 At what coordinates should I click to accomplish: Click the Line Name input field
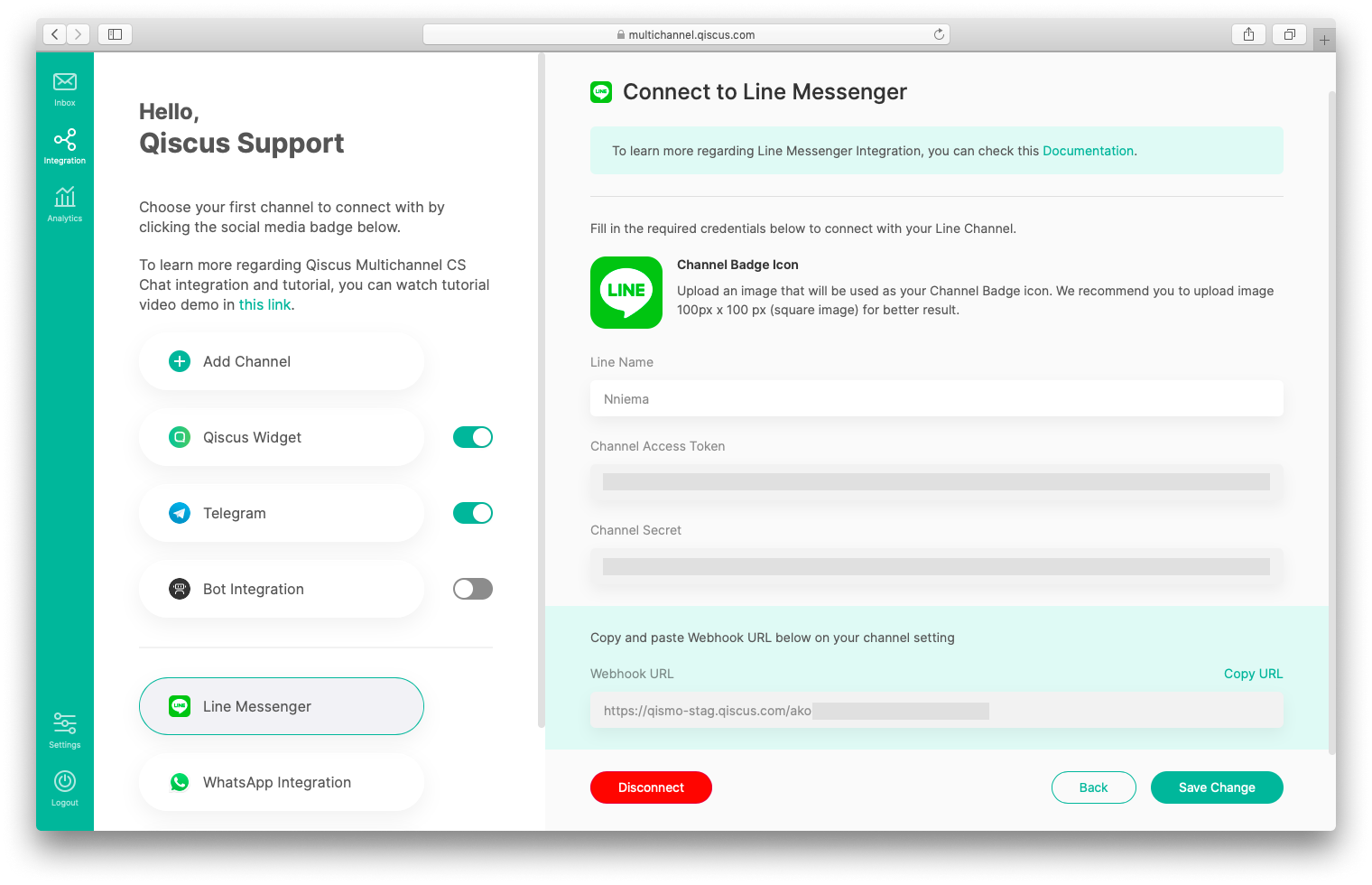(937, 398)
